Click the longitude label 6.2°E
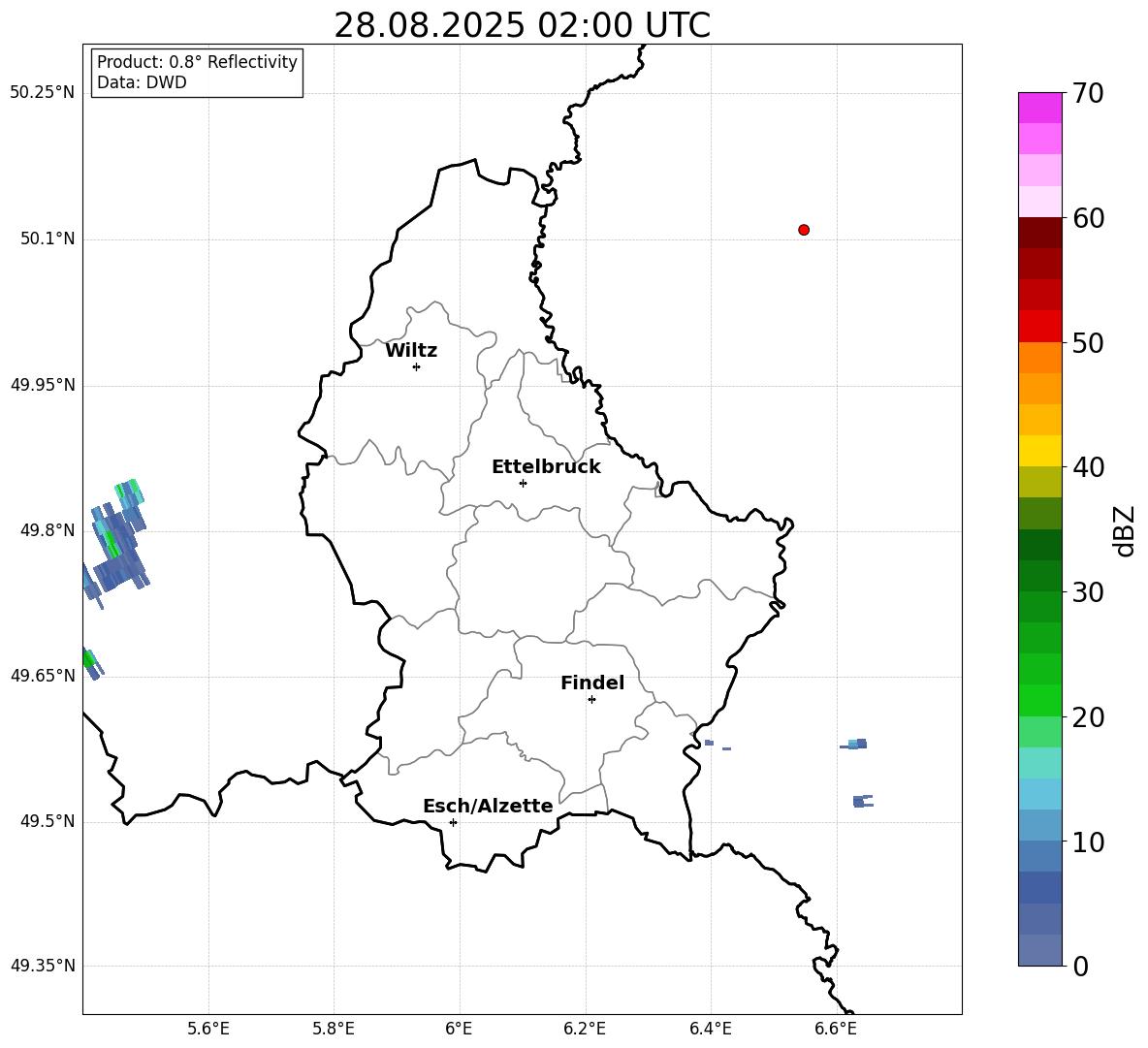1148x1048 pixels. tap(585, 1029)
